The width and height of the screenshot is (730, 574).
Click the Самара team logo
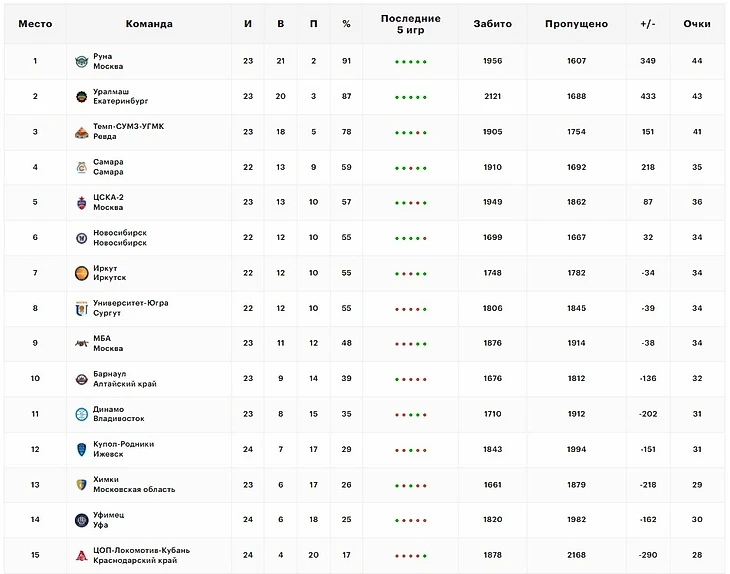tap(81, 167)
